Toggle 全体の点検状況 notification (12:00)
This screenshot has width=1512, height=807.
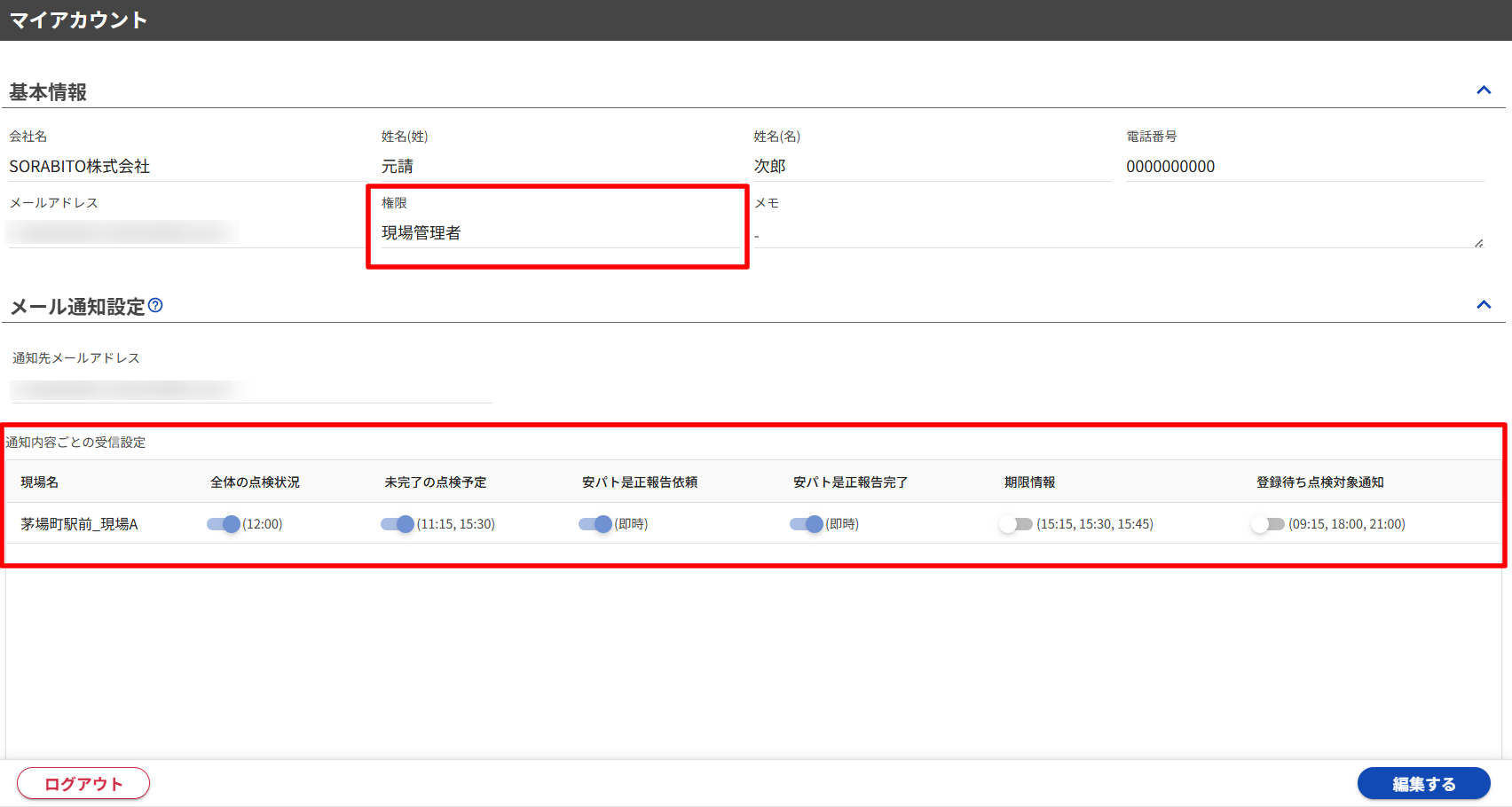[224, 524]
